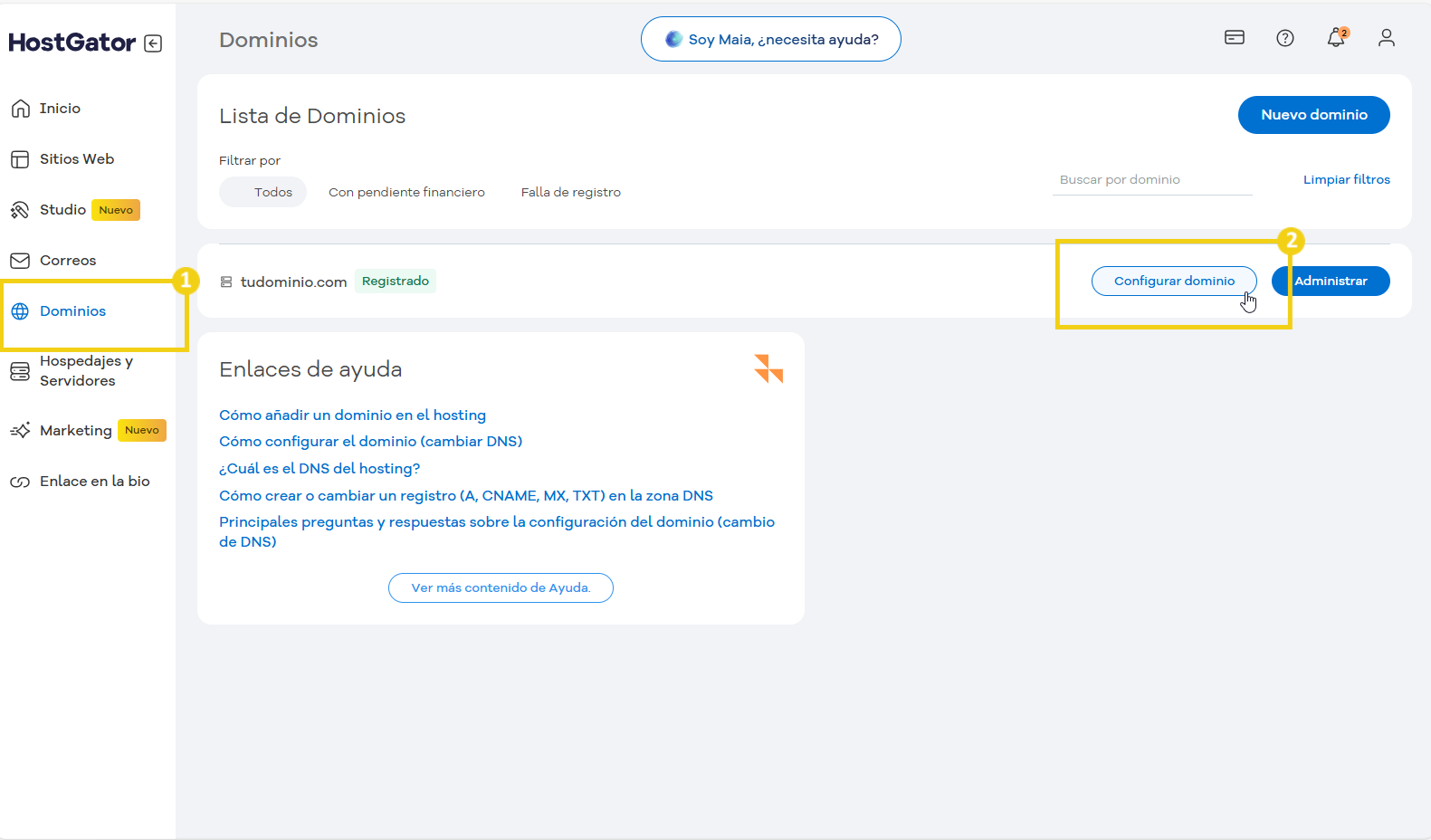Go to Hospedajes y Servidores
1431x840 pixels.
coord(86,371)
